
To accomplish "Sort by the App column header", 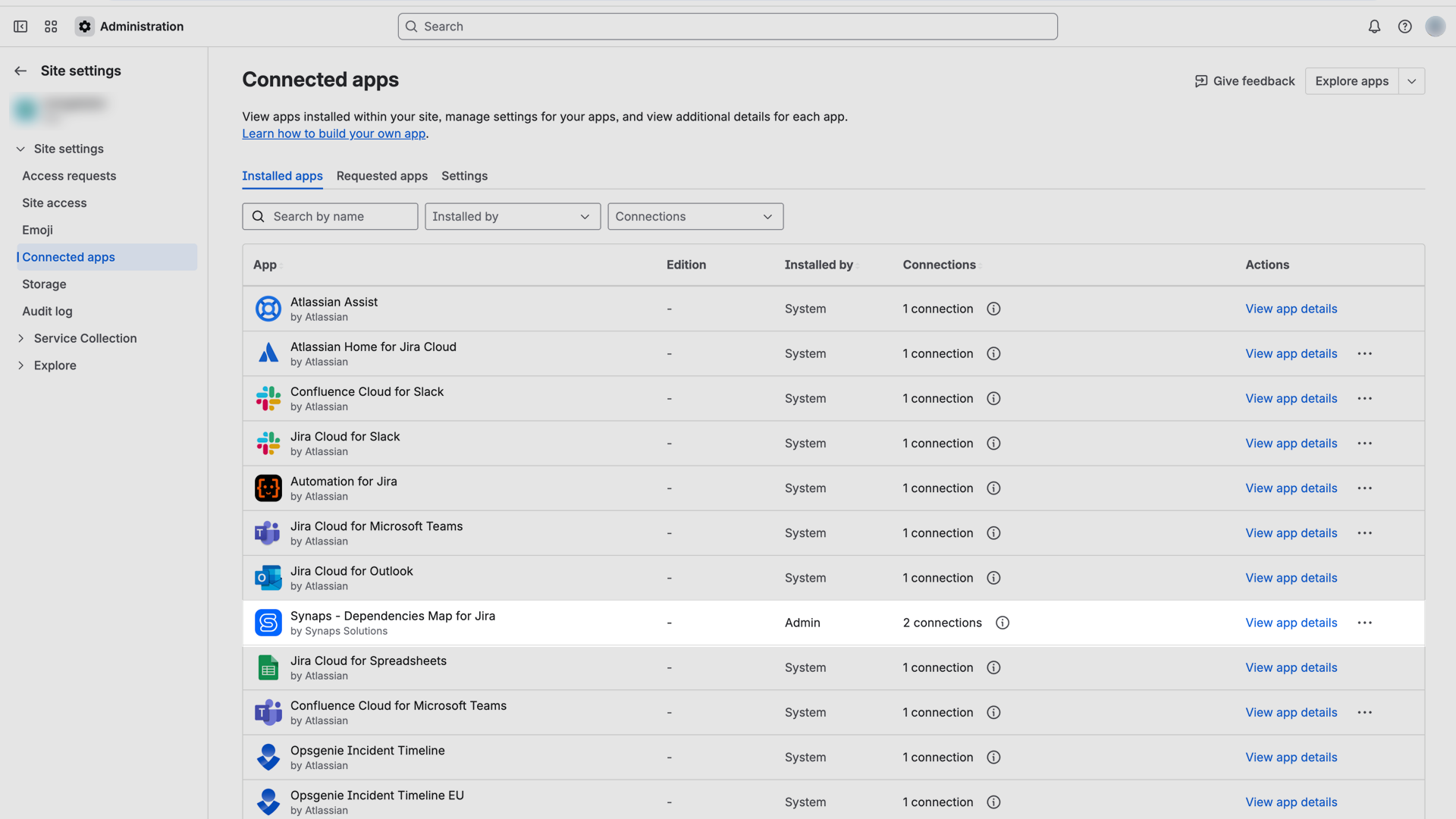I will pyautogui.click(x=267, y=265).
